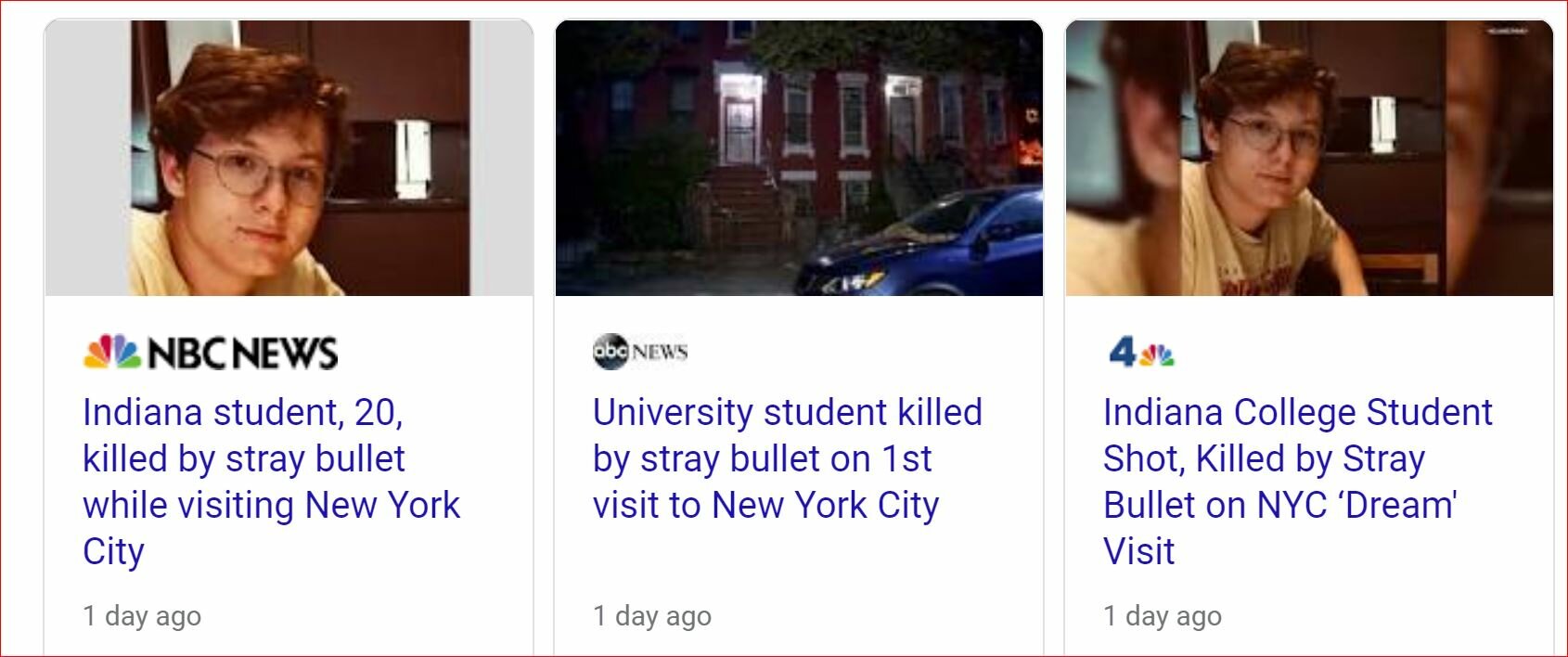
Task: Click '1 day ago' under NBC News story
Action: click(142, 615)
